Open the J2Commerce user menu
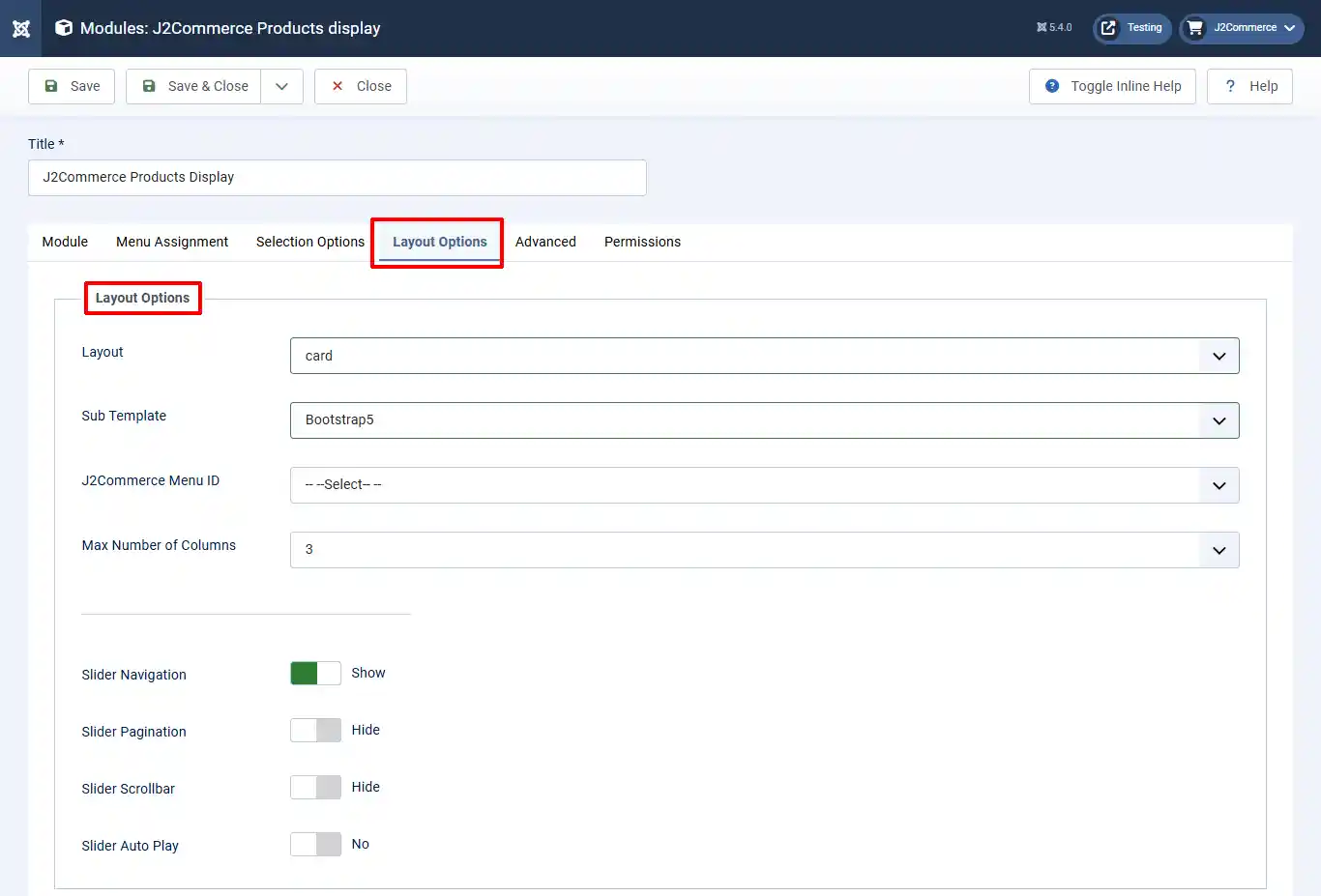The height and width of the screenshot is (896, 1321). pyautogui.click(x=1242, y=28)
